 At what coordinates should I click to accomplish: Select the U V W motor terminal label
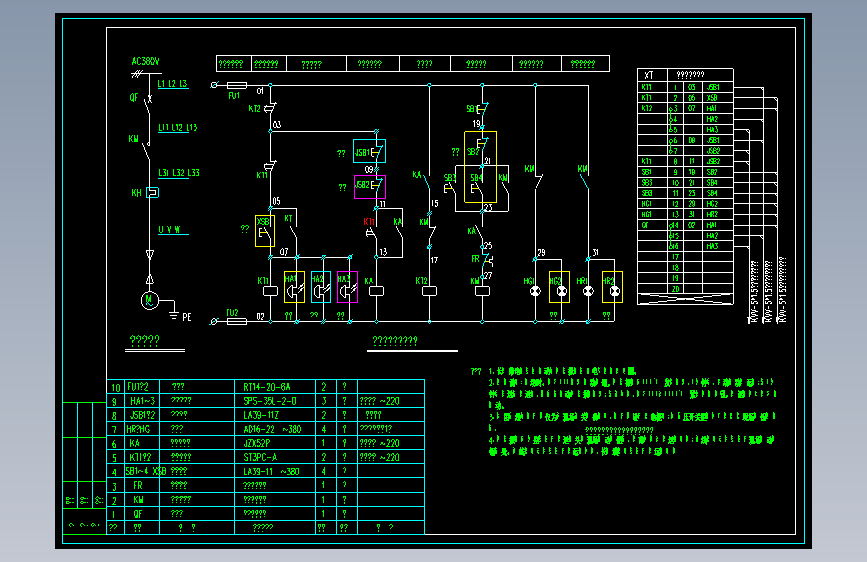point(169,230)
